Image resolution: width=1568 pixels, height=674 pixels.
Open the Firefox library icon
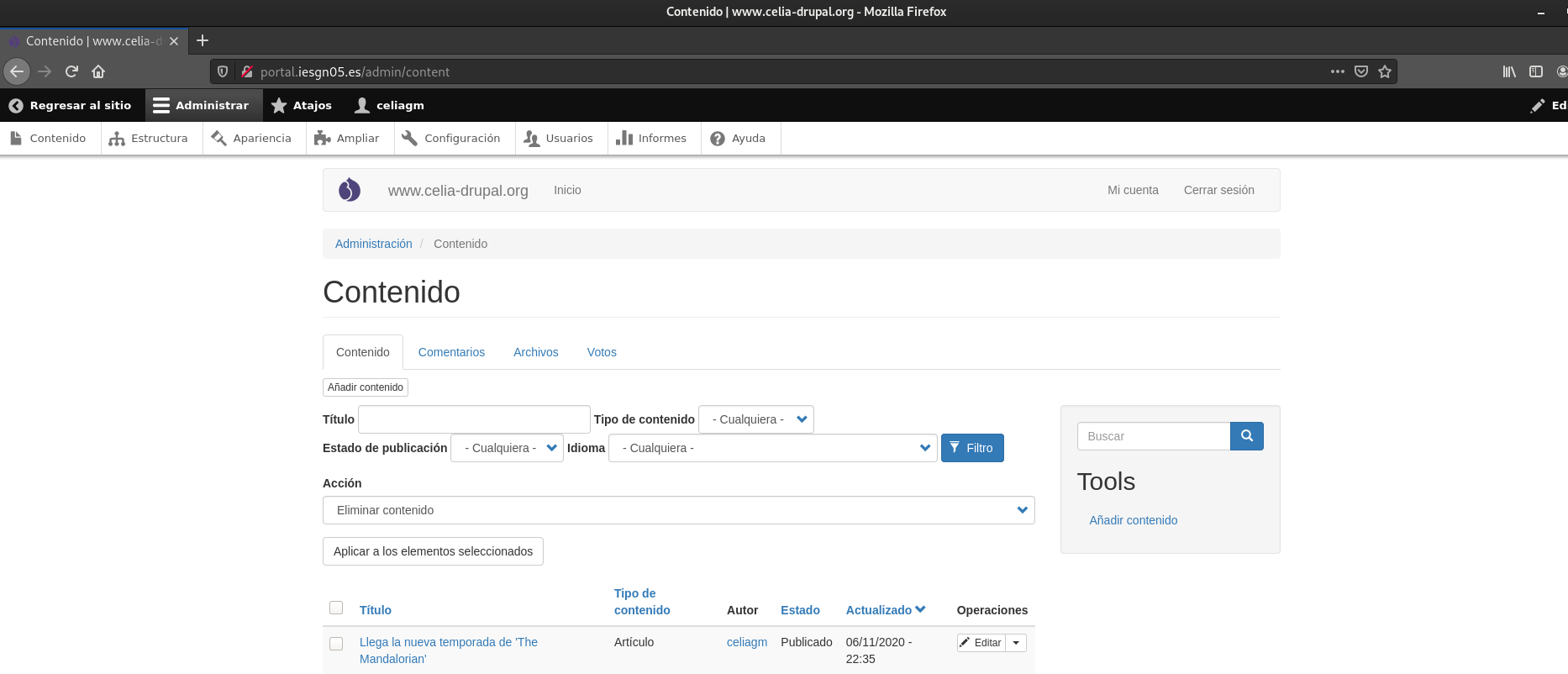(1509, 71)
